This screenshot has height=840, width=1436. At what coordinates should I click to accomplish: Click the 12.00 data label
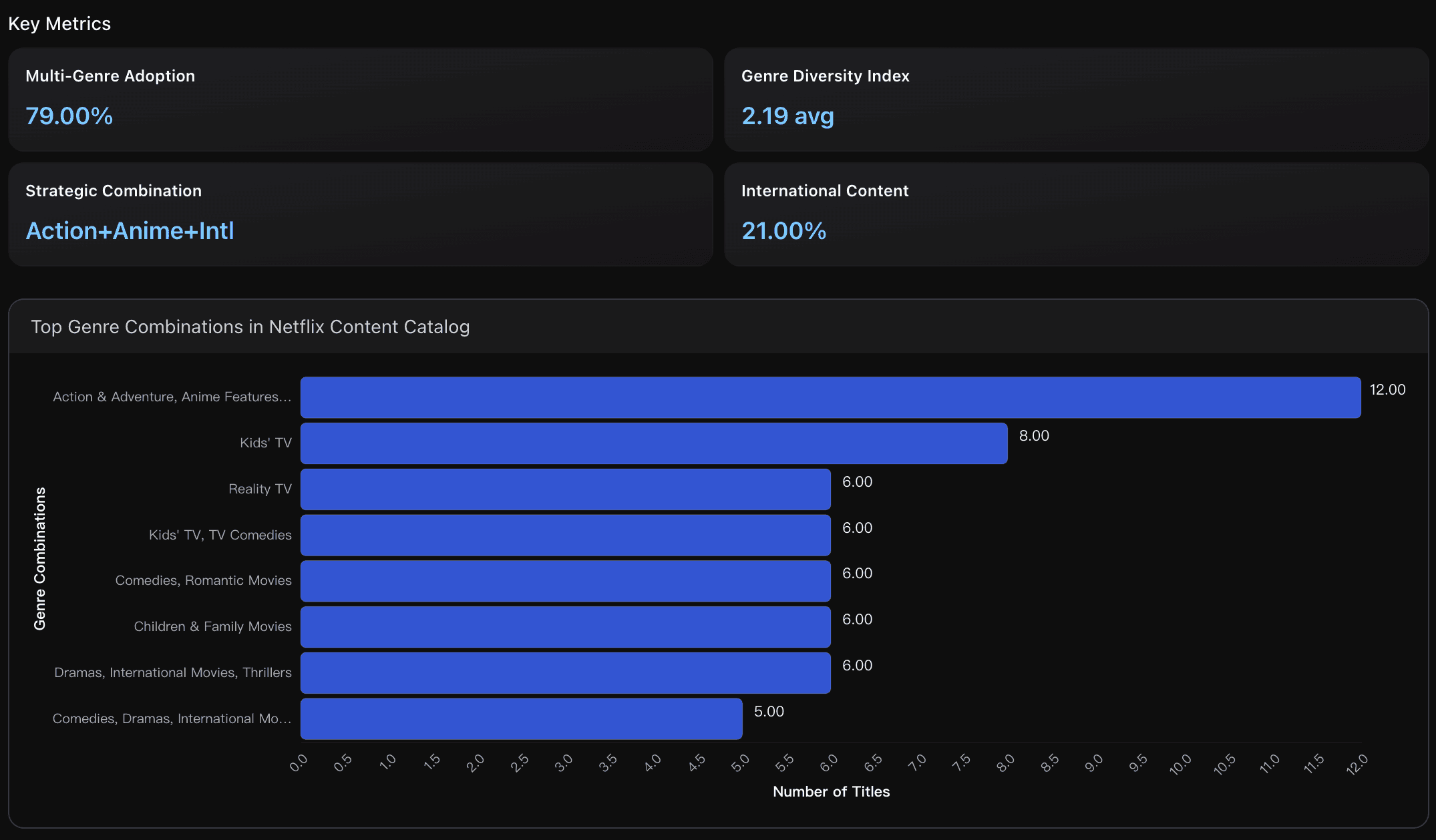click(x=1387, y=390)
